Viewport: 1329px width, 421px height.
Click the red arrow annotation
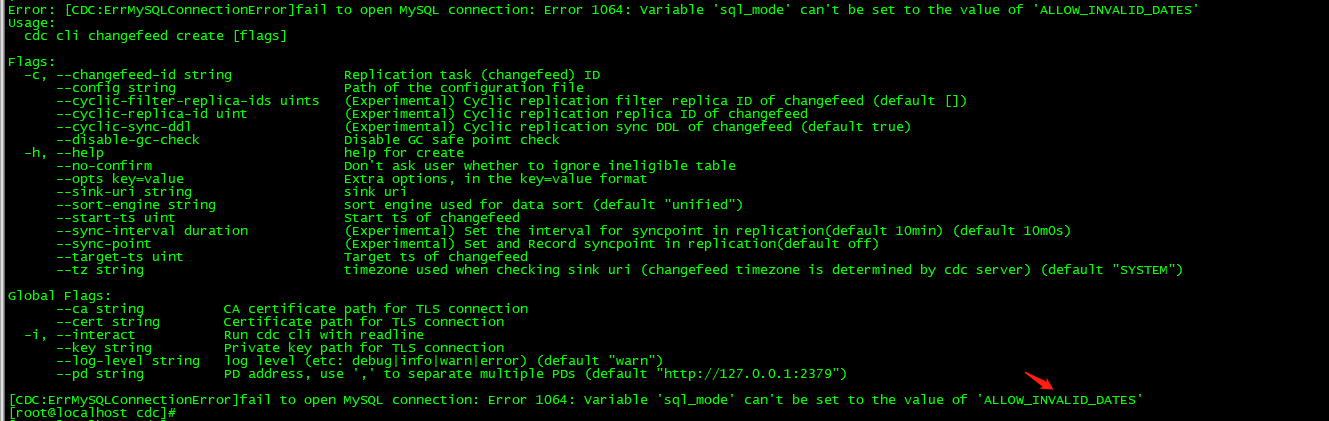1037,380
